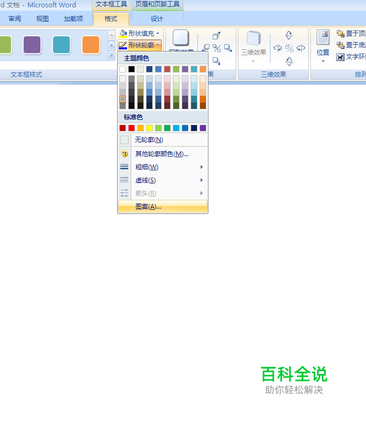Viewport: 366px width, 425px height.
Task: Toggle shadow on/off center icon
Action: [x=217, y=48]
